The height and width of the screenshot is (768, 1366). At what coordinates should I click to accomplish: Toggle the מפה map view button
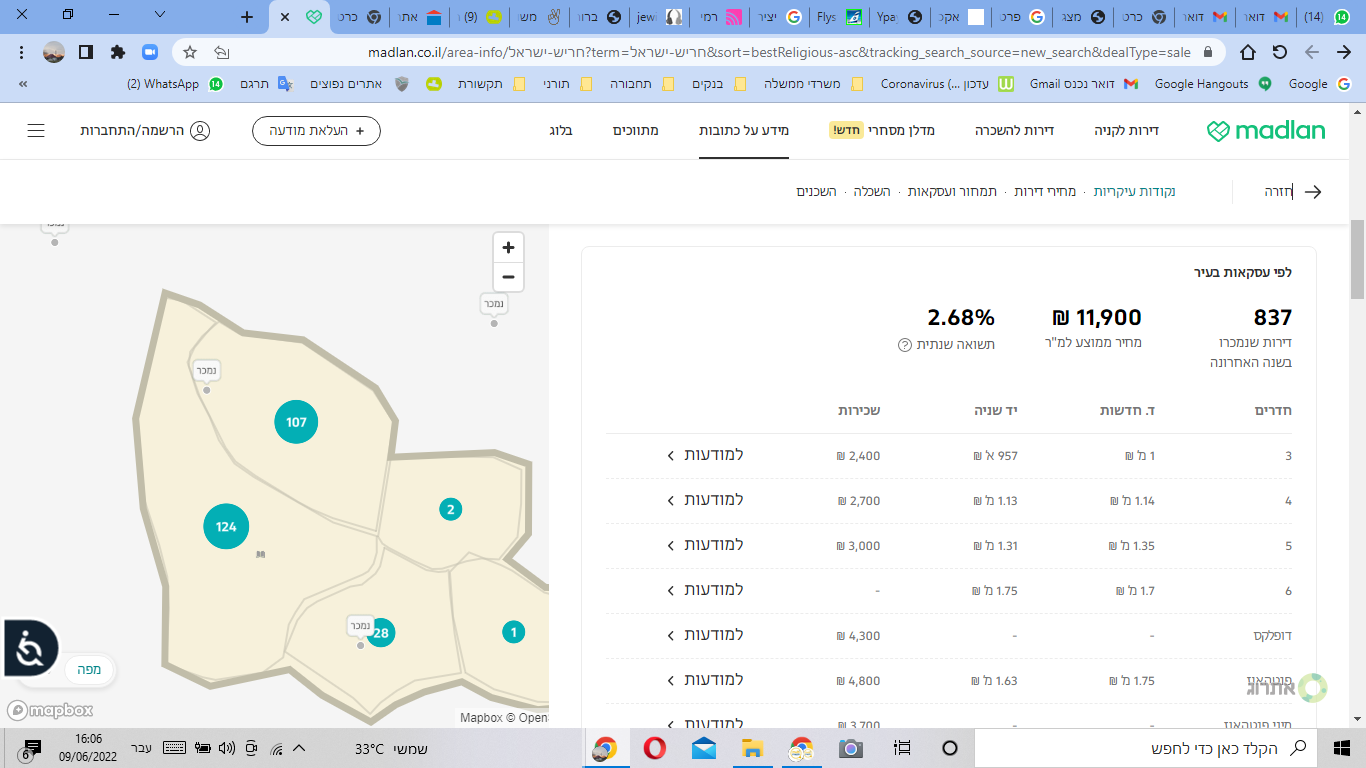(90, 670)
